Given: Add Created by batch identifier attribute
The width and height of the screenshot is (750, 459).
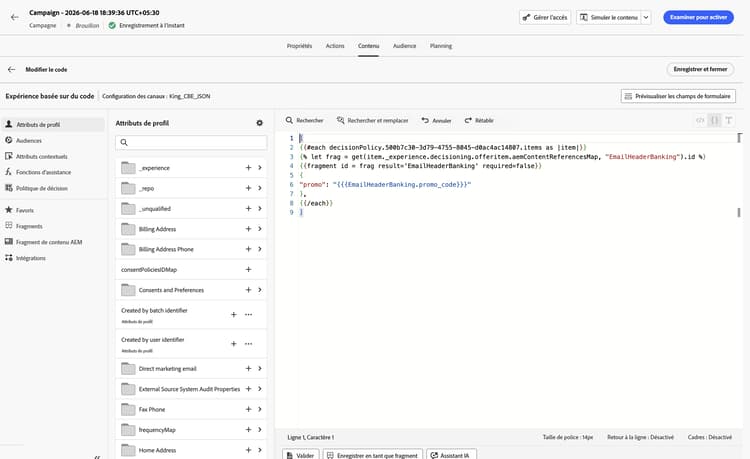Looking at the screenshot, I should coord(233,315).
